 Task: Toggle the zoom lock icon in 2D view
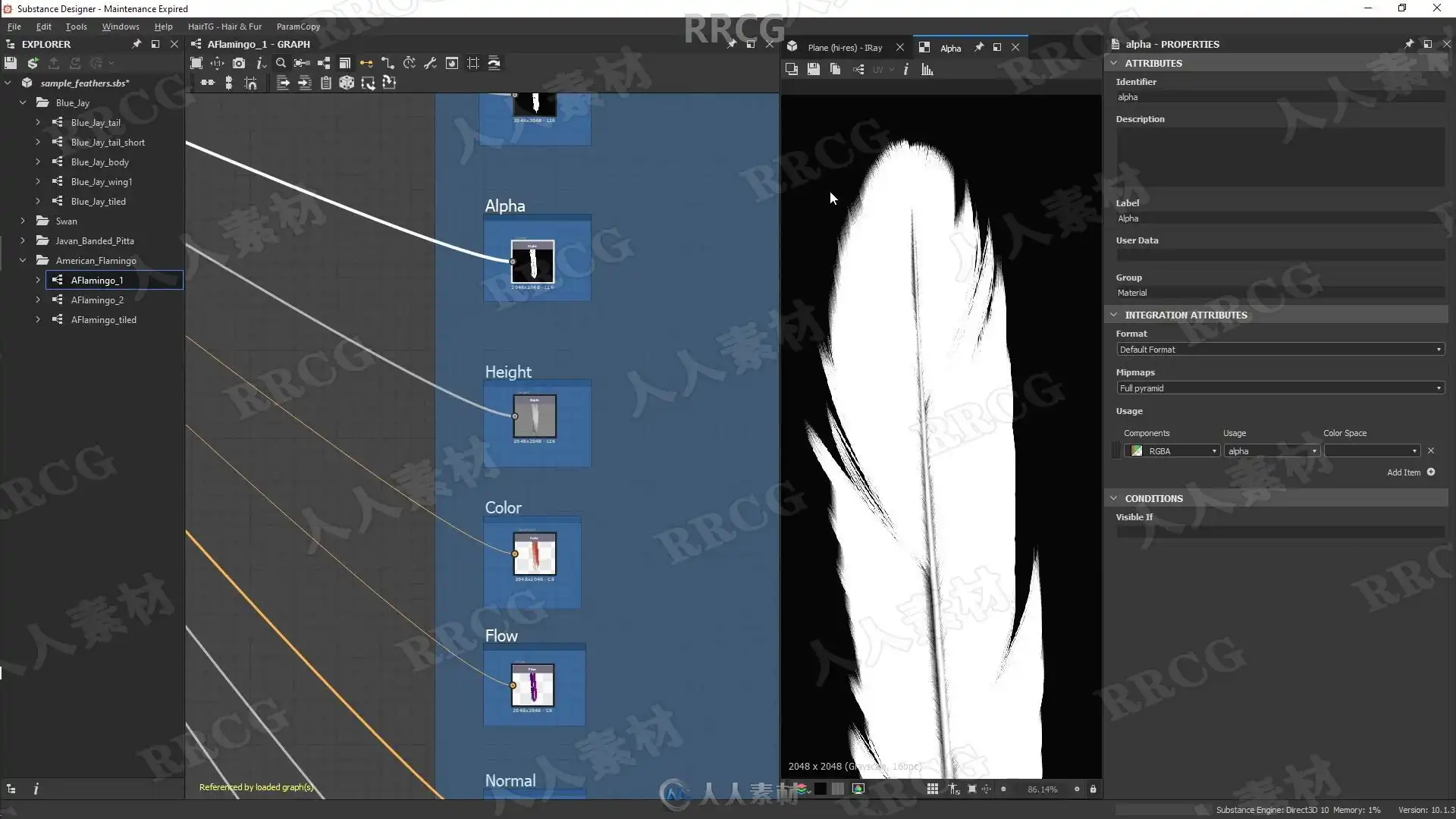pyautogui.click(x=1093, y=789)
